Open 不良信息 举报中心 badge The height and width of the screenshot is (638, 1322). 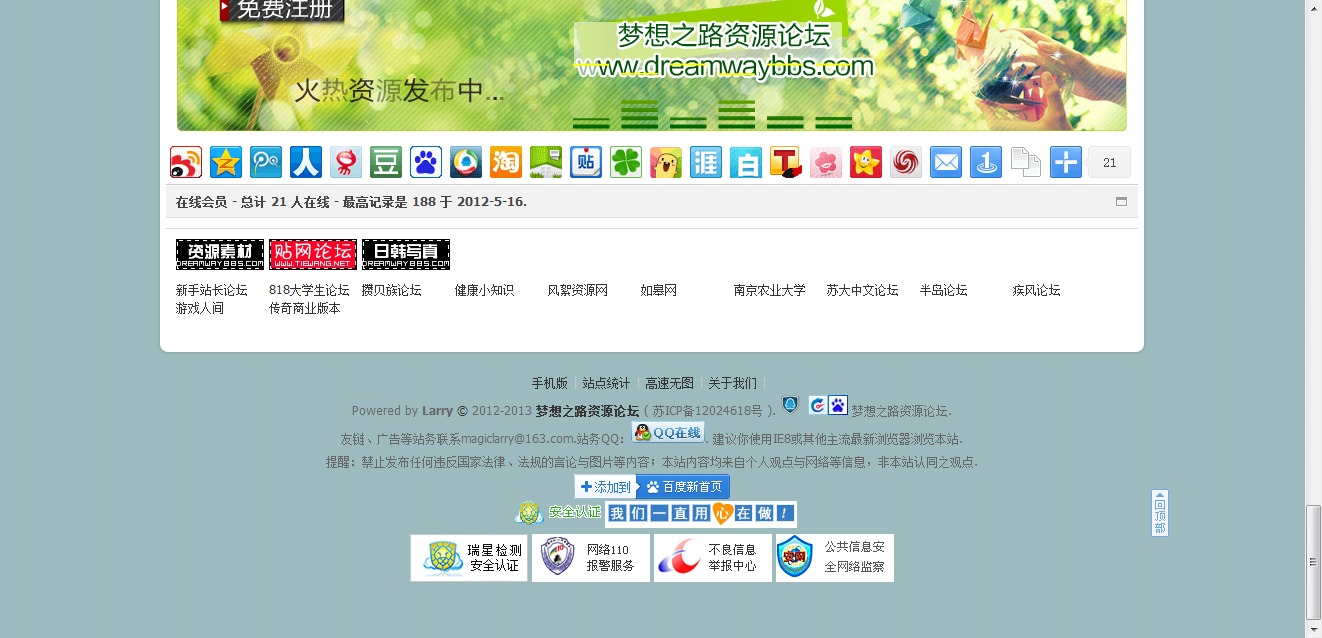pos(713,558)
